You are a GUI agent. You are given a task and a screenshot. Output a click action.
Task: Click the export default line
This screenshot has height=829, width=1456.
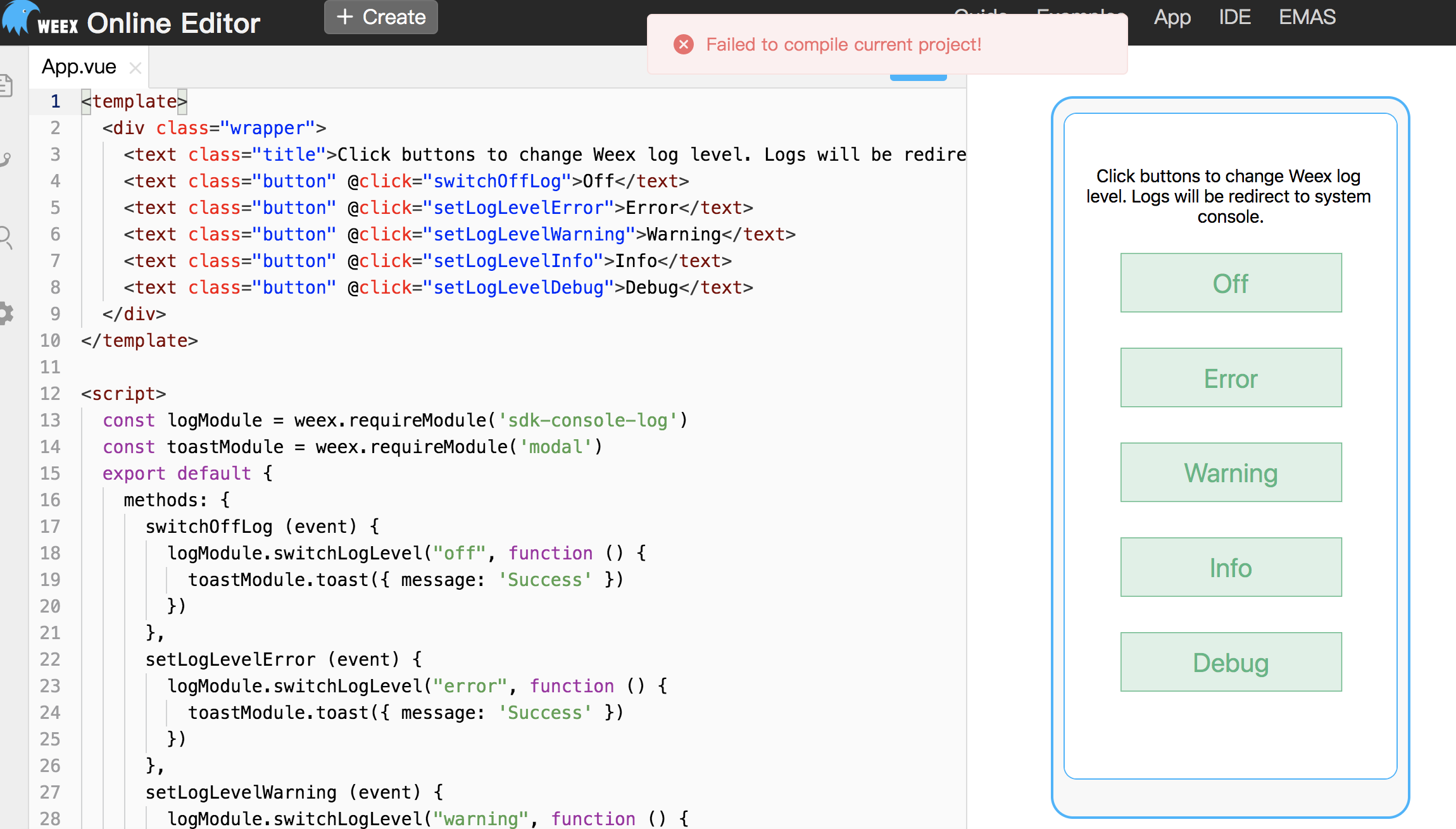click(x=187, y=473)
